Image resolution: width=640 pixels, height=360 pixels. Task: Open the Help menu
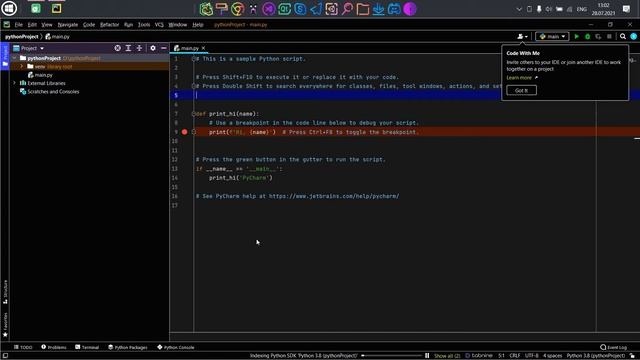[198, 24]
